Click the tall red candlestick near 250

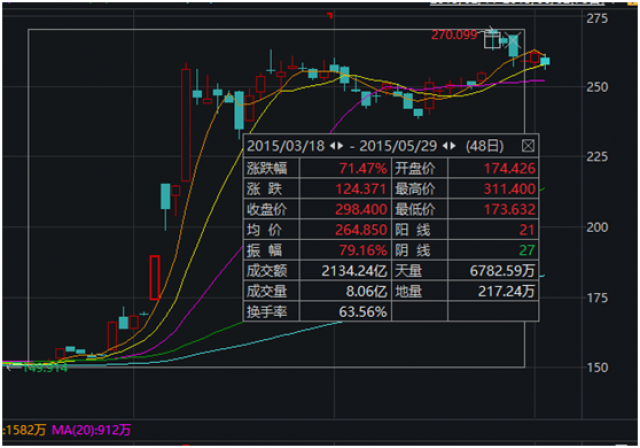click(x=187, y=124)
